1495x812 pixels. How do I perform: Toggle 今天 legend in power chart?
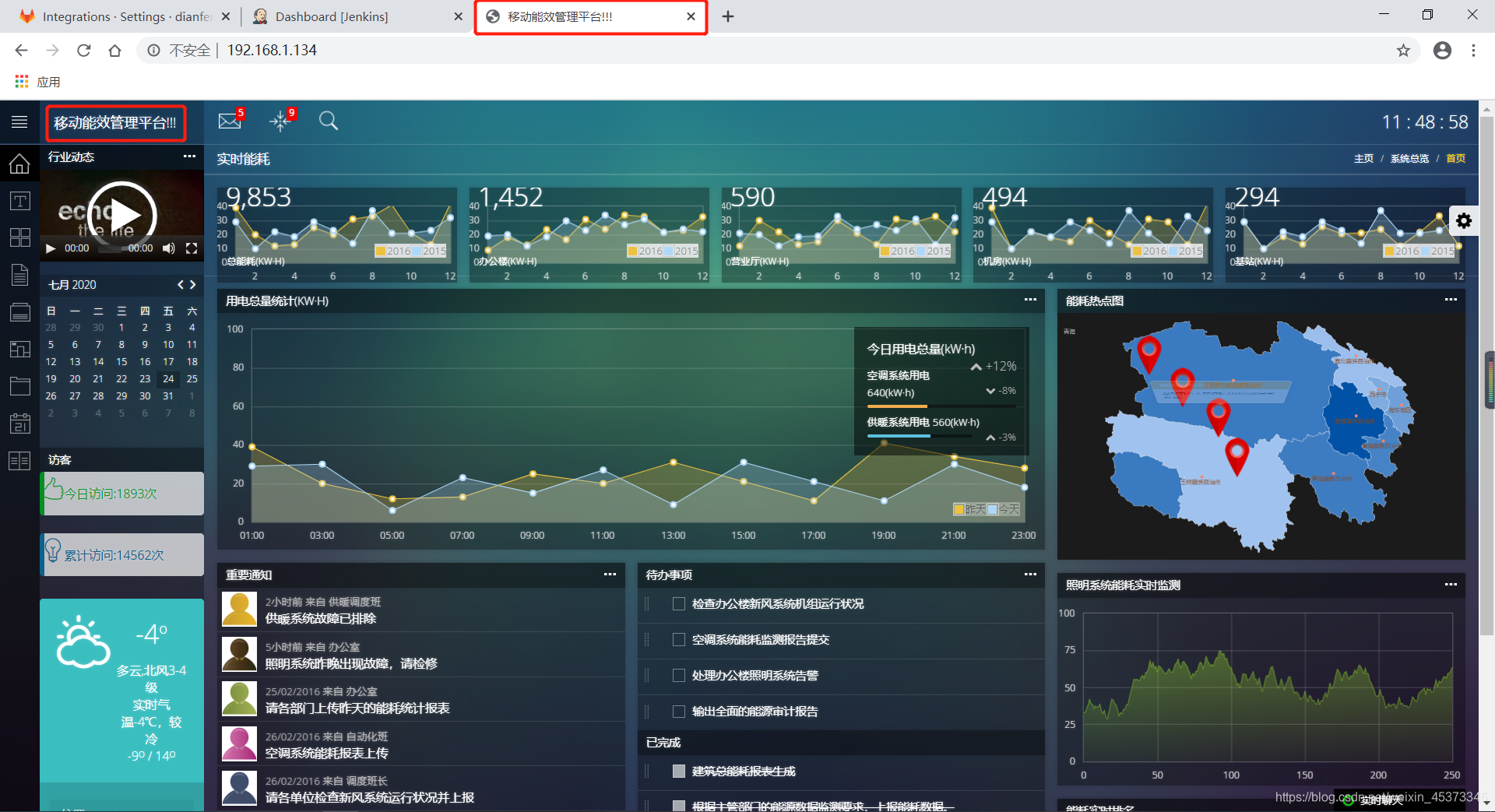click(x=1004, y=509)
